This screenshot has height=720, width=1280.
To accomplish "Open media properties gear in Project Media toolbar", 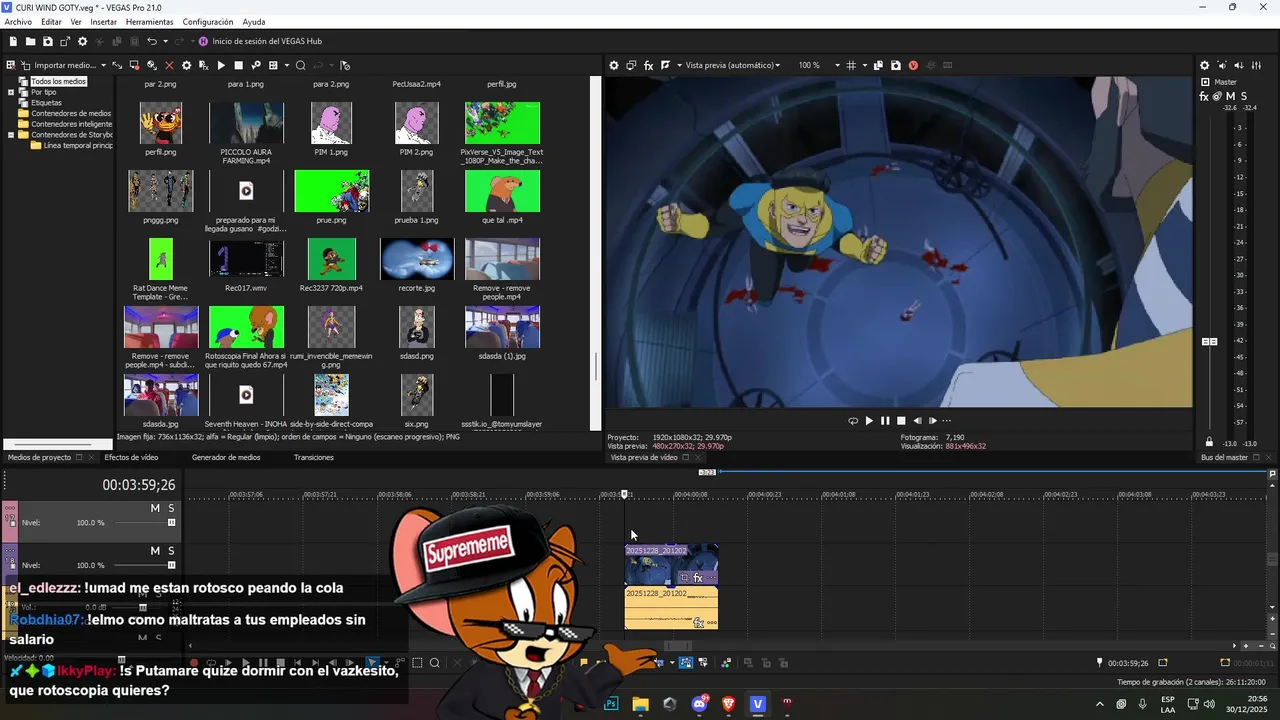I will pyautogui.click(x=186, y=65).
